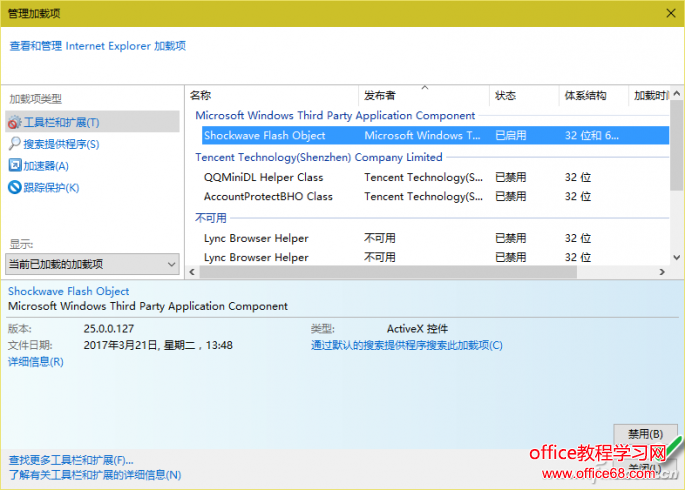Select the Shockwave Flash Object row
The height and width of the screenshot is (490, 685).
(x=264, y=135)
